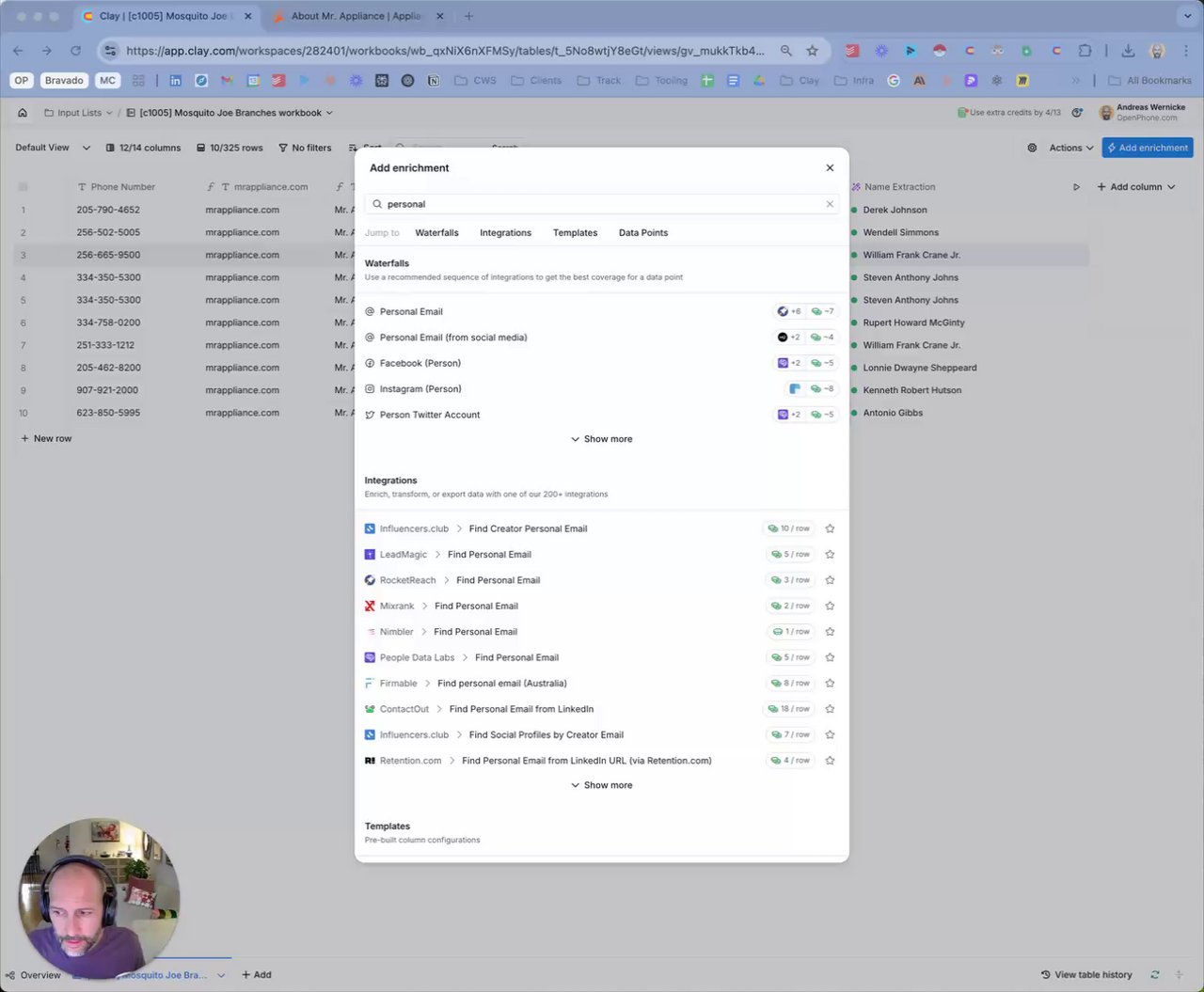Open Find Personal Email from LinkedIn by ContactOut
The width and height of the screenshot is (1204, 992).
(x=521, y=709)
